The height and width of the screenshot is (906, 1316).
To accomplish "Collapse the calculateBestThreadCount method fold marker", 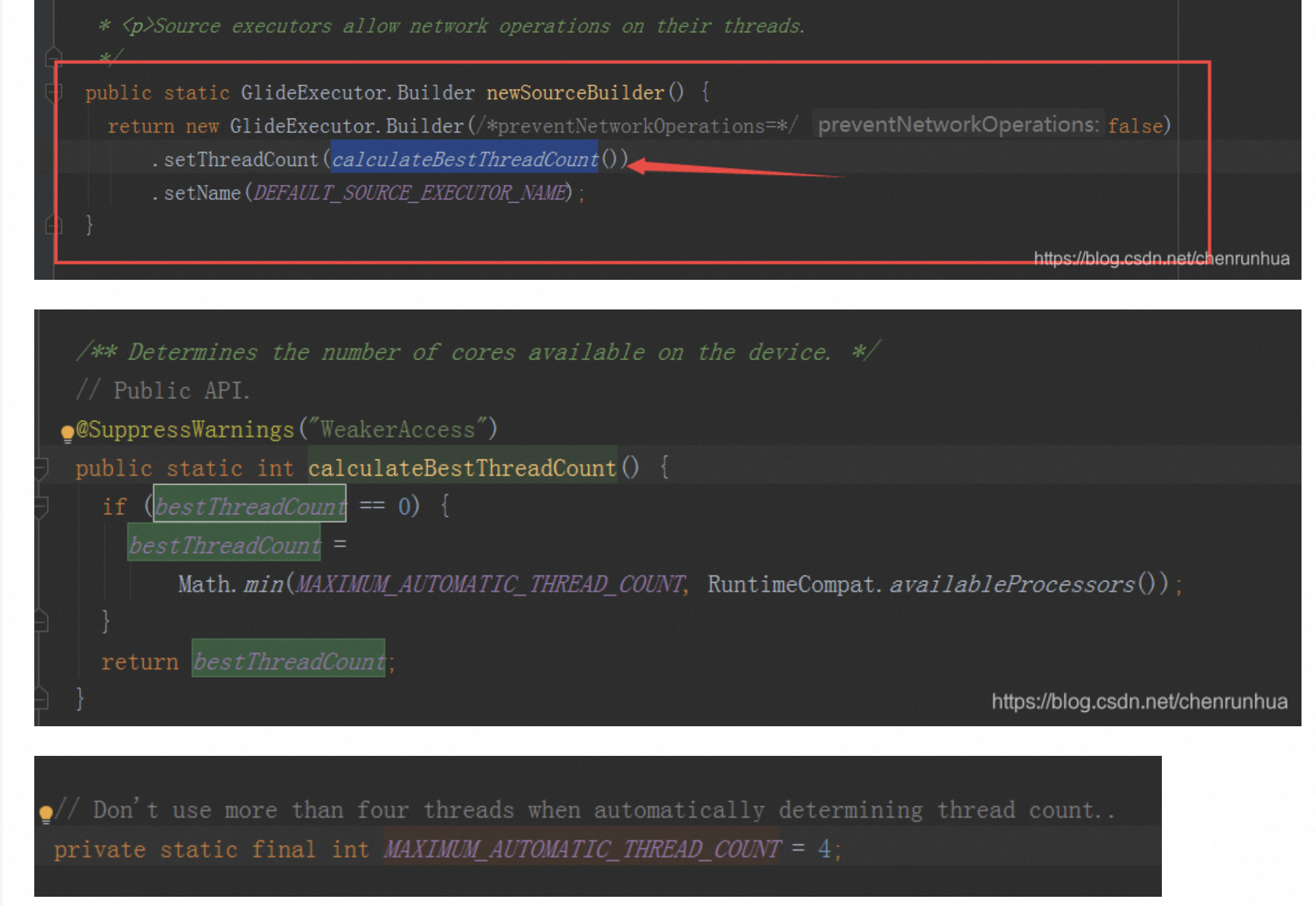I will (x=41, y=468).
